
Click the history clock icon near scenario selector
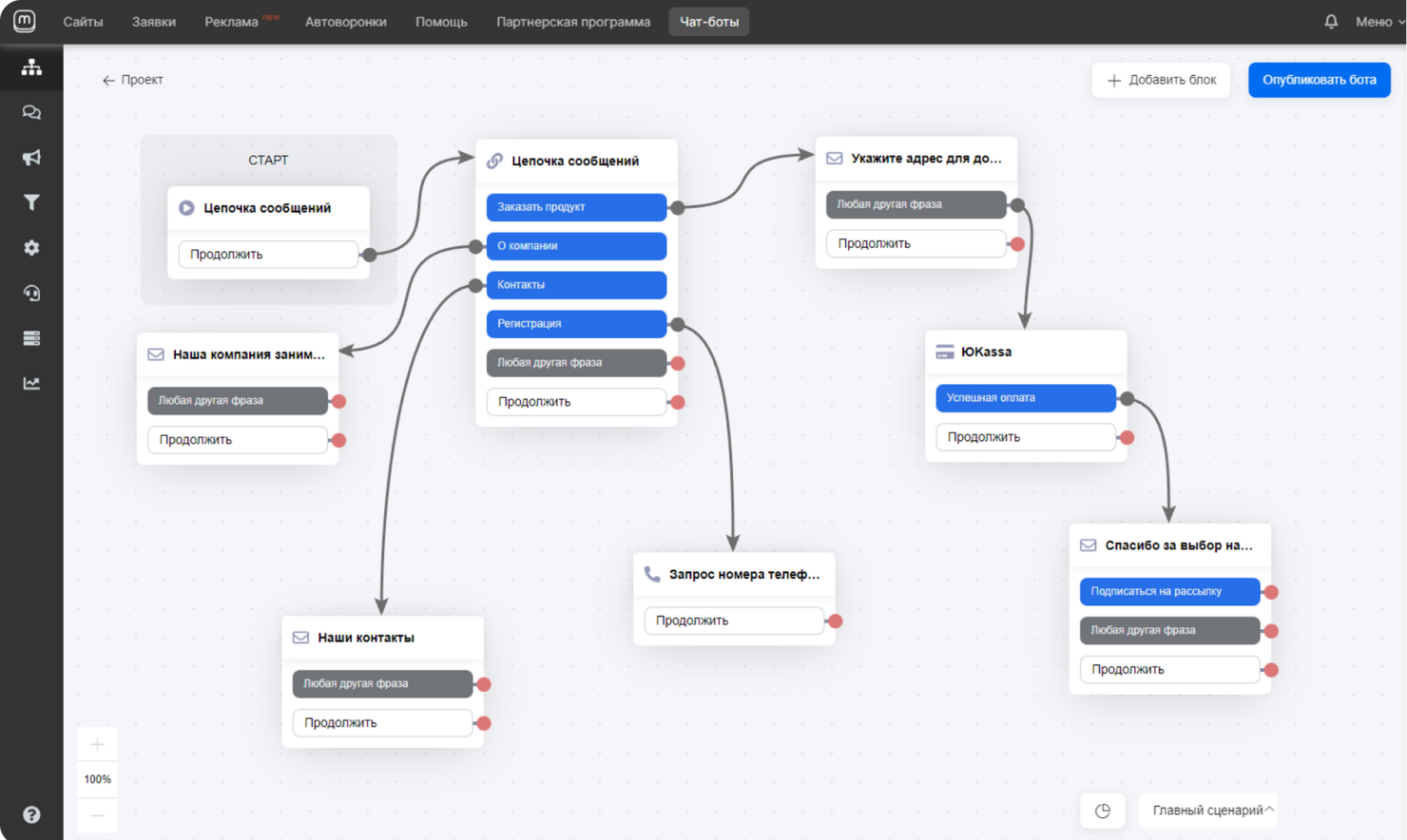1103,811
